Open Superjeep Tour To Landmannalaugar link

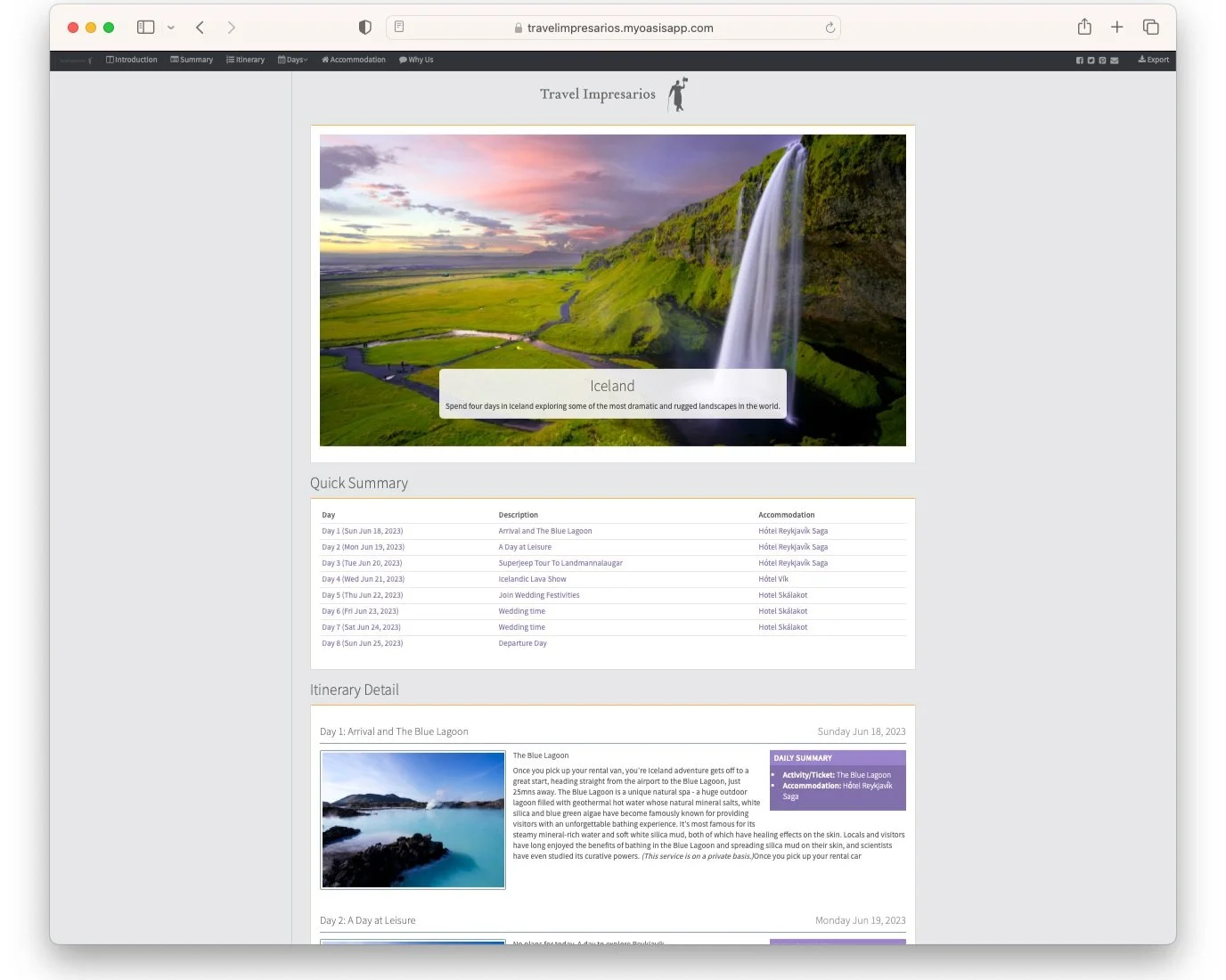pyautogui.click(x=560, y=563)
